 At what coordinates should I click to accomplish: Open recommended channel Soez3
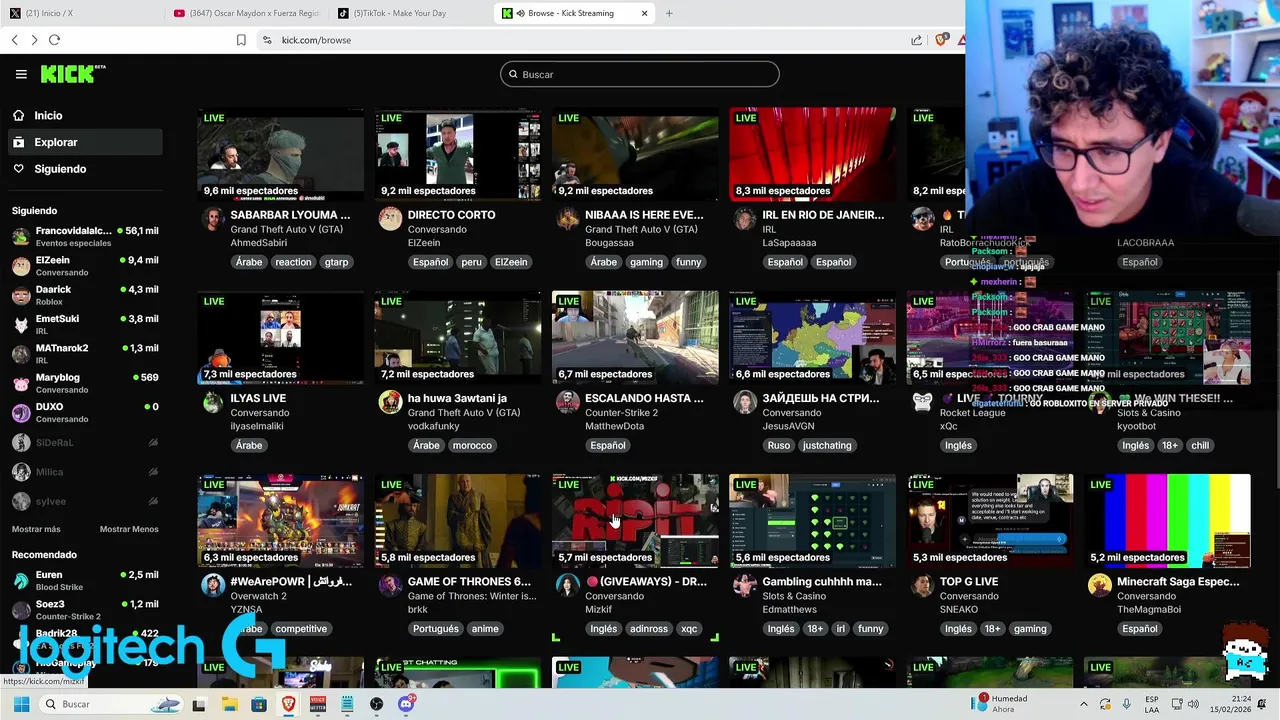[x=85, y=610]
